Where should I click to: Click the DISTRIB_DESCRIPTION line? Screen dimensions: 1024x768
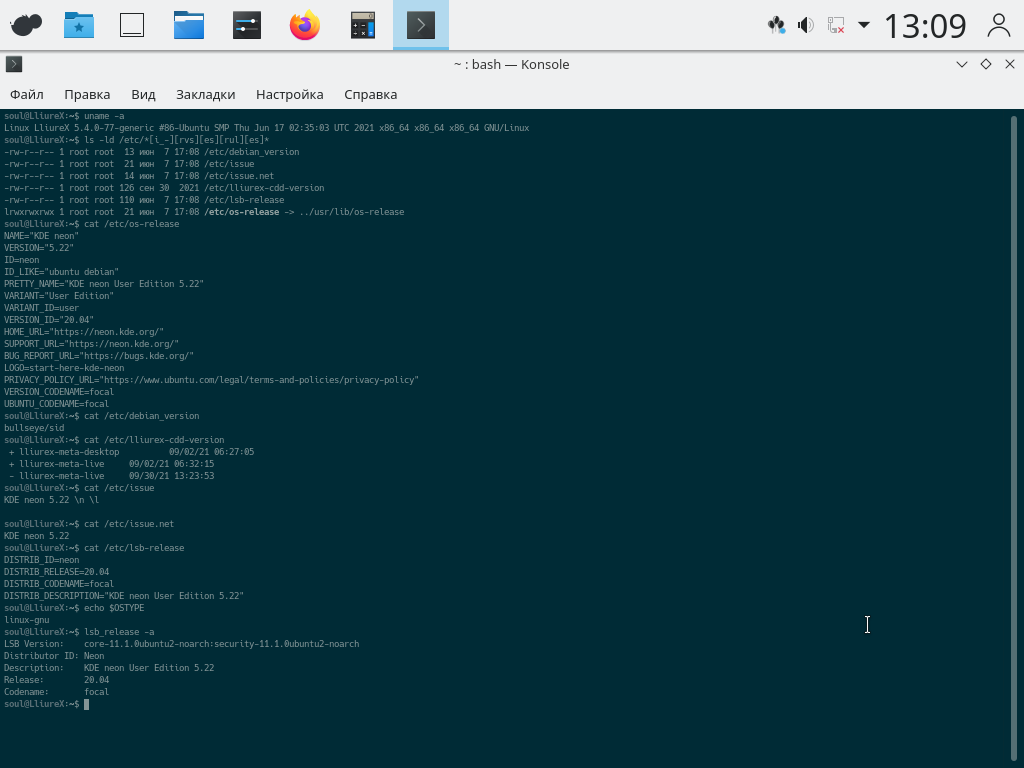[x=124, y=596]
